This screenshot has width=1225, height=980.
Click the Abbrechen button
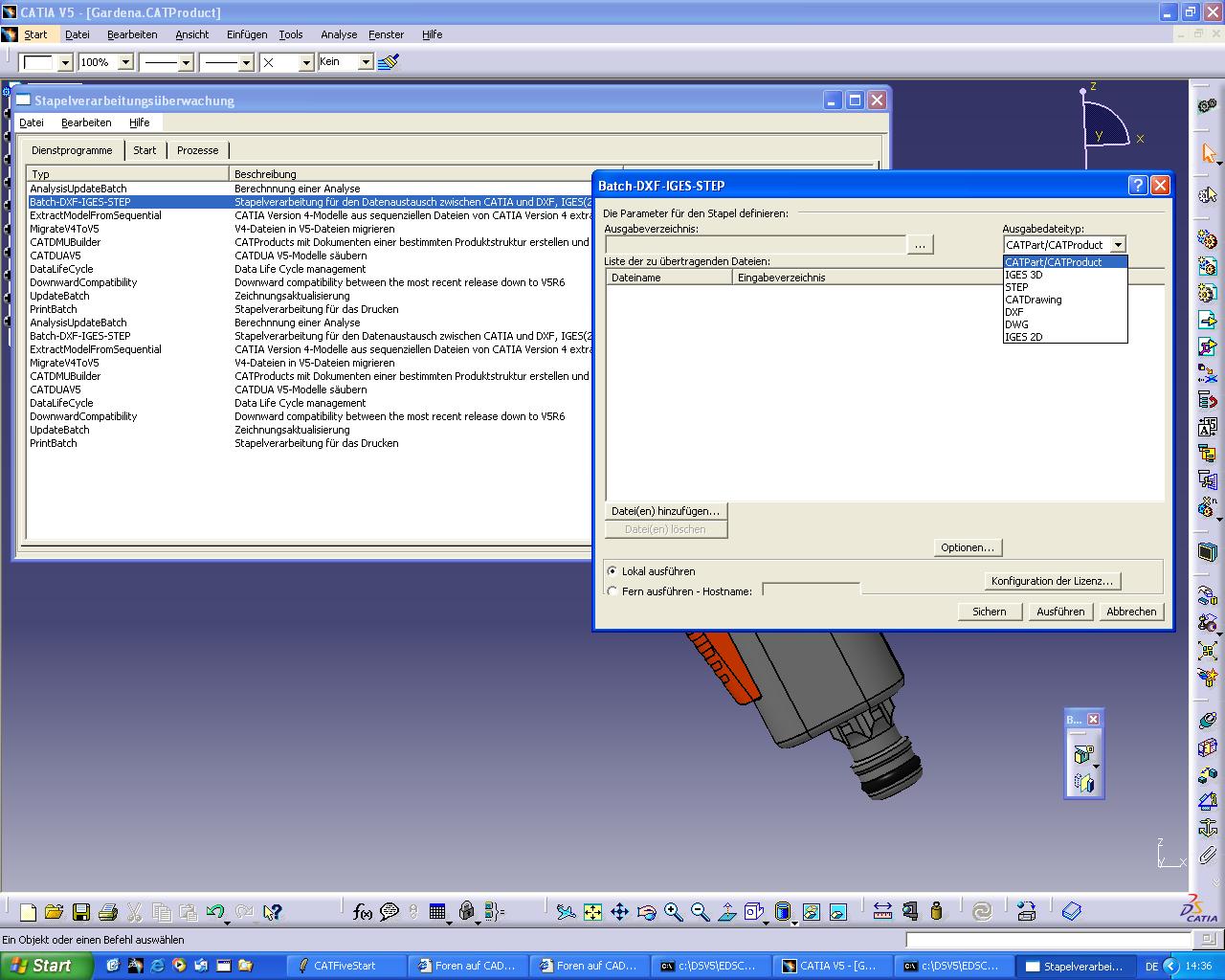point(1131,612)
